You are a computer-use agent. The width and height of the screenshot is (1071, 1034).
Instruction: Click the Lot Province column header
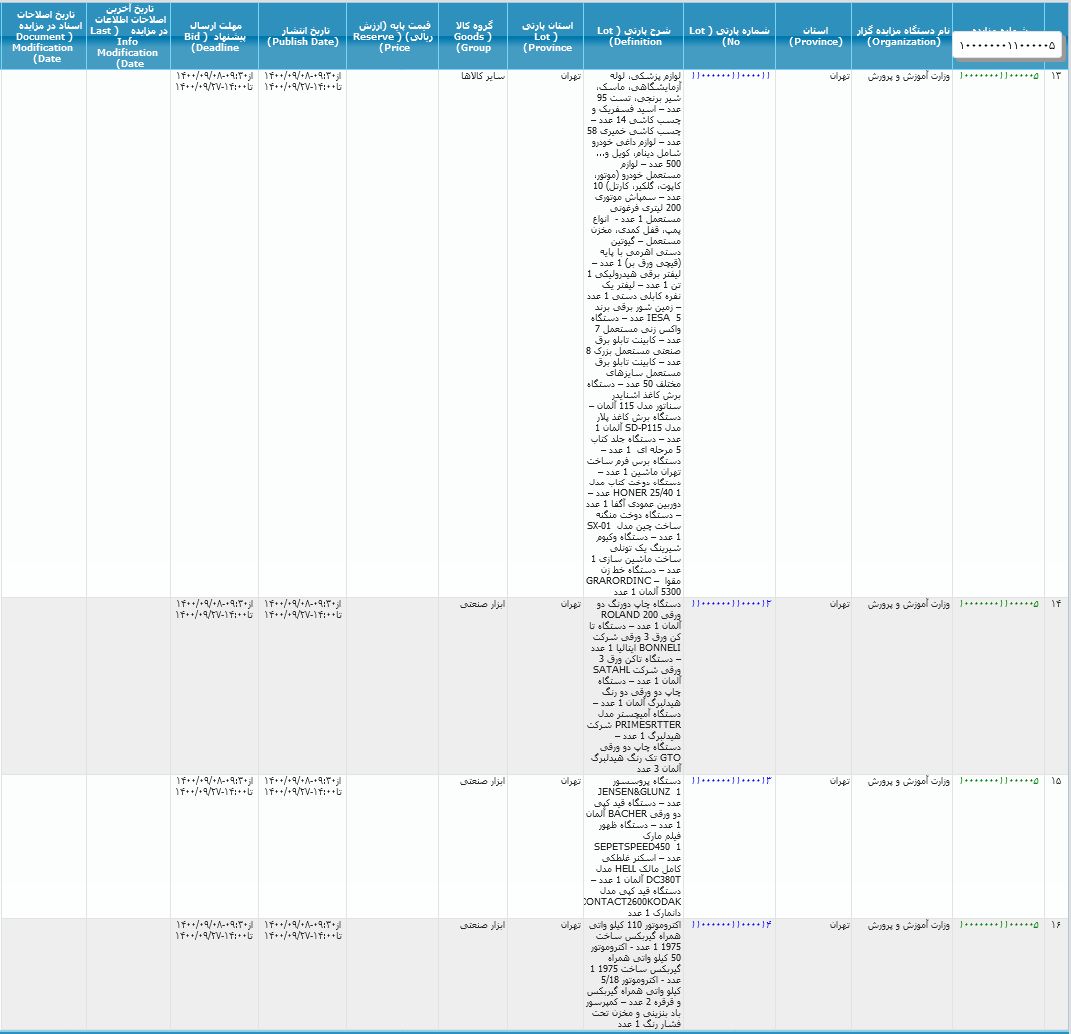(x=548, y=36)
